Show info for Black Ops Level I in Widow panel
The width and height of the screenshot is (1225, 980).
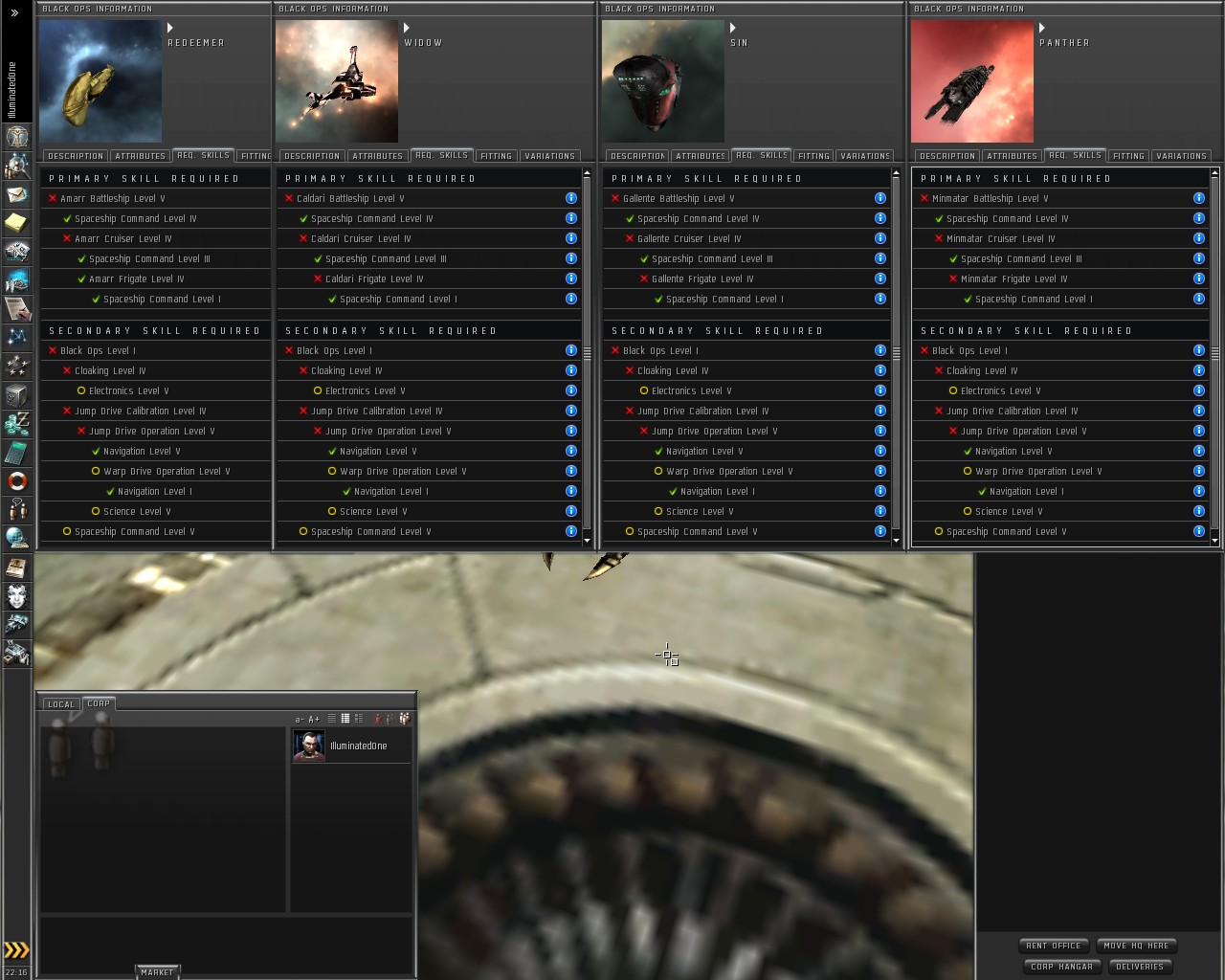[571, 350]
